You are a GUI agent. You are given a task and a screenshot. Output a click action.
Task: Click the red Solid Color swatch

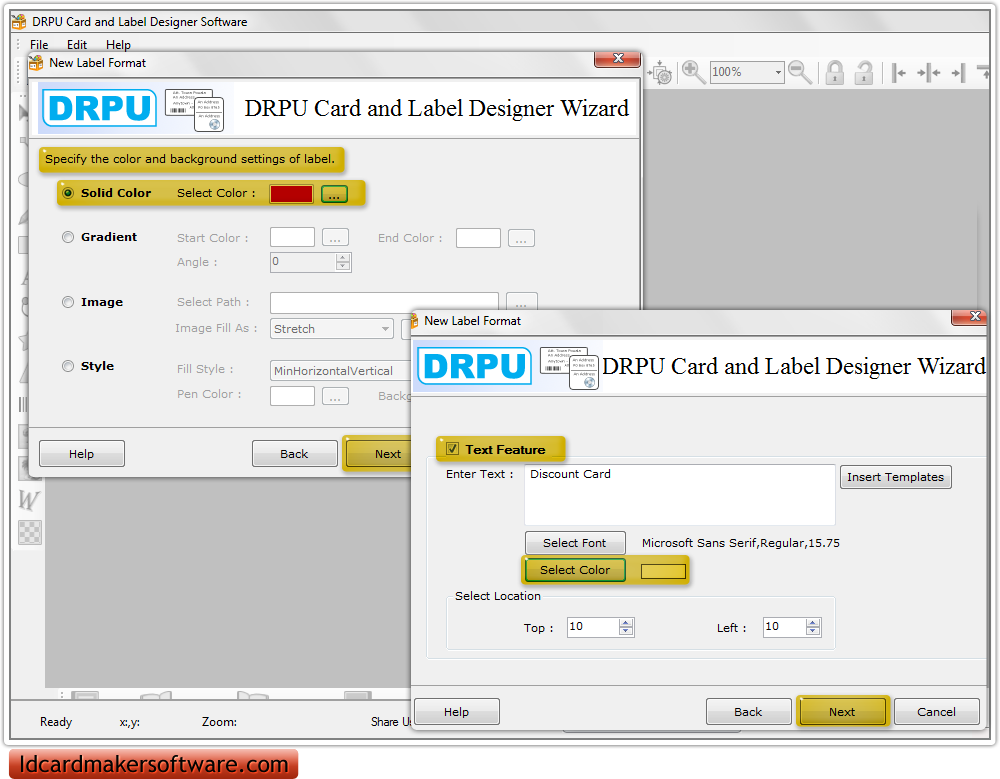tap(290, 193)
